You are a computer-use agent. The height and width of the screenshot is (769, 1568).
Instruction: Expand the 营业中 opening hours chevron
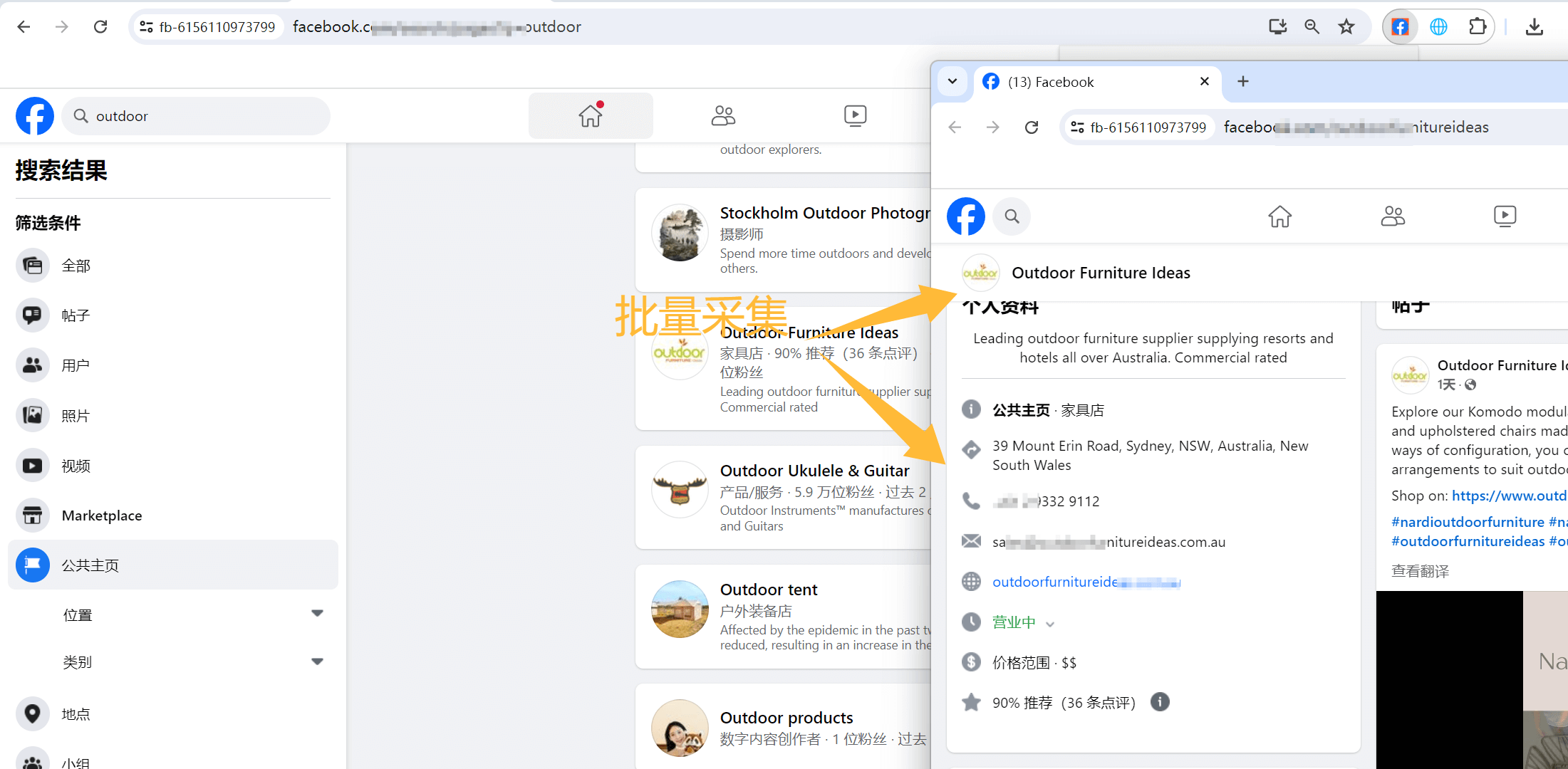click(x=1050, y=624)
